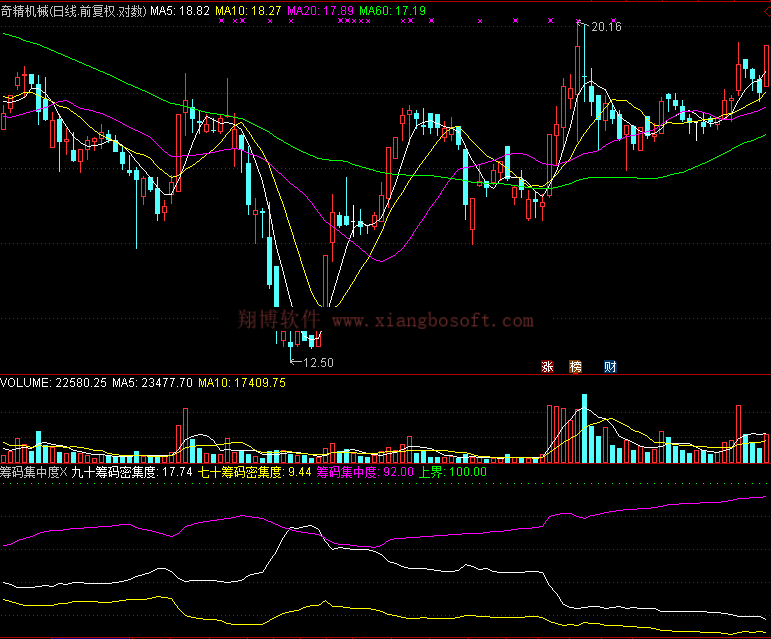Click the green 上界: 100.00 label
This screenshot has height=639, width=771.
coord(452,471)
